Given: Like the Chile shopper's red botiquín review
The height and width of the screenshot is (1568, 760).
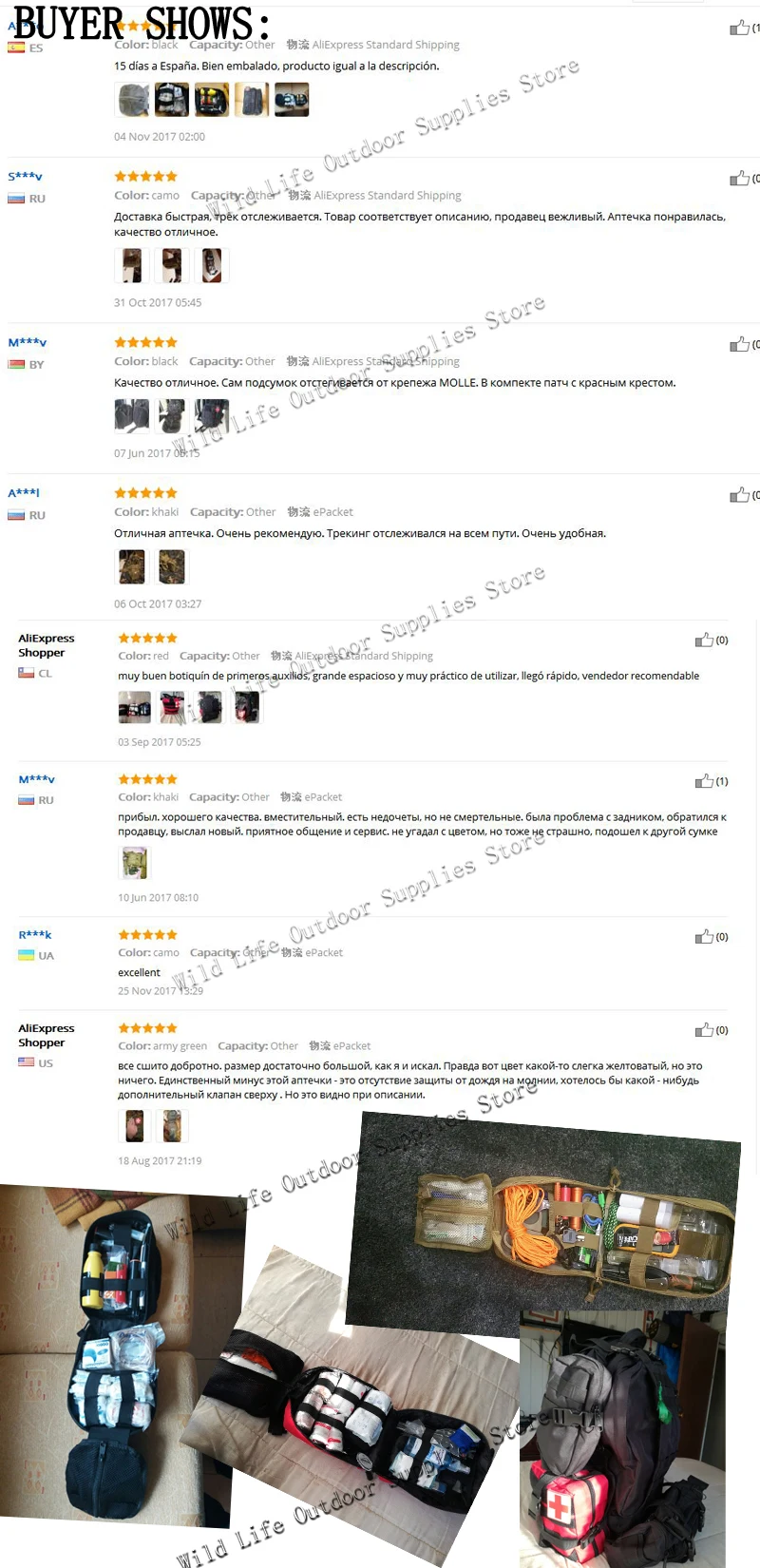Looking at the screenshot, I should click(x=704, y=640).
